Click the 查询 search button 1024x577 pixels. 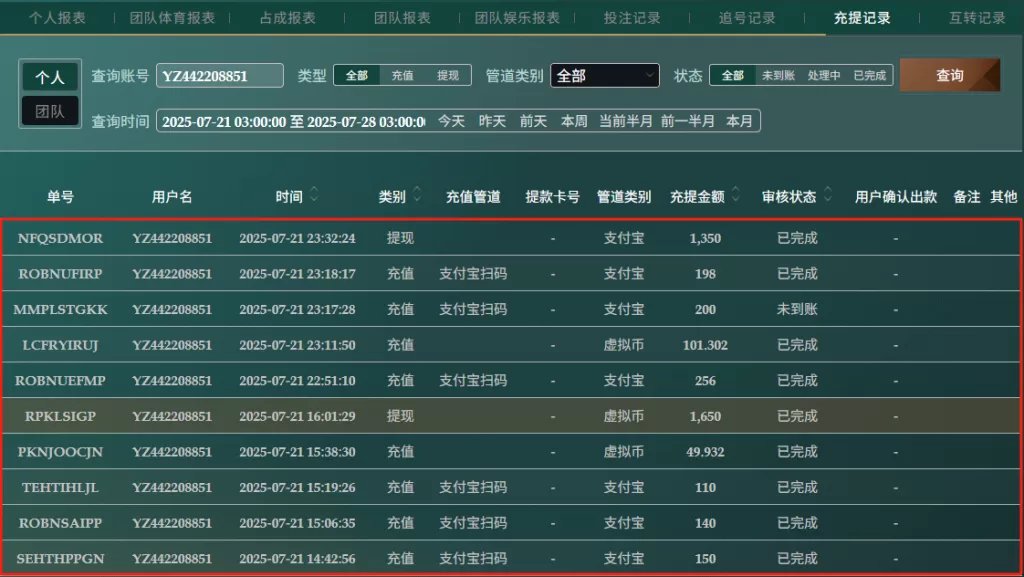pyautogui.click(x=950, y=76)
